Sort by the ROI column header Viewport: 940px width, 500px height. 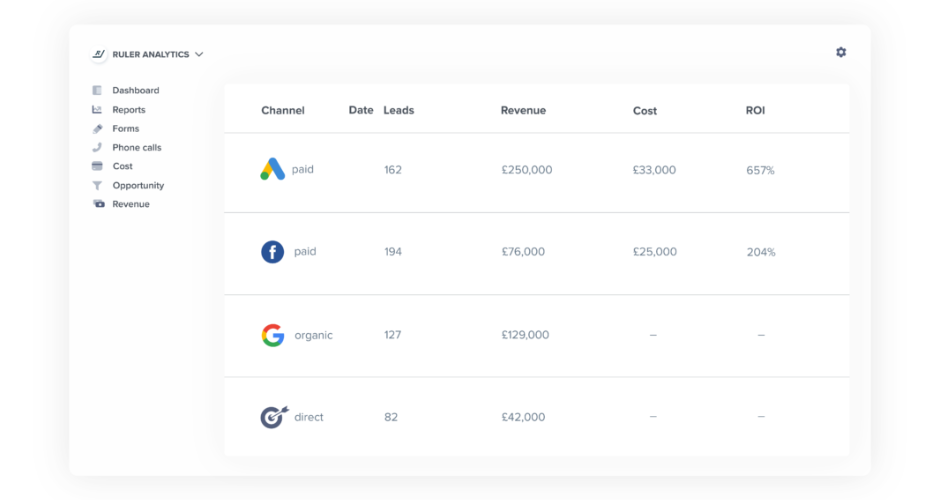tap(755, 110)
